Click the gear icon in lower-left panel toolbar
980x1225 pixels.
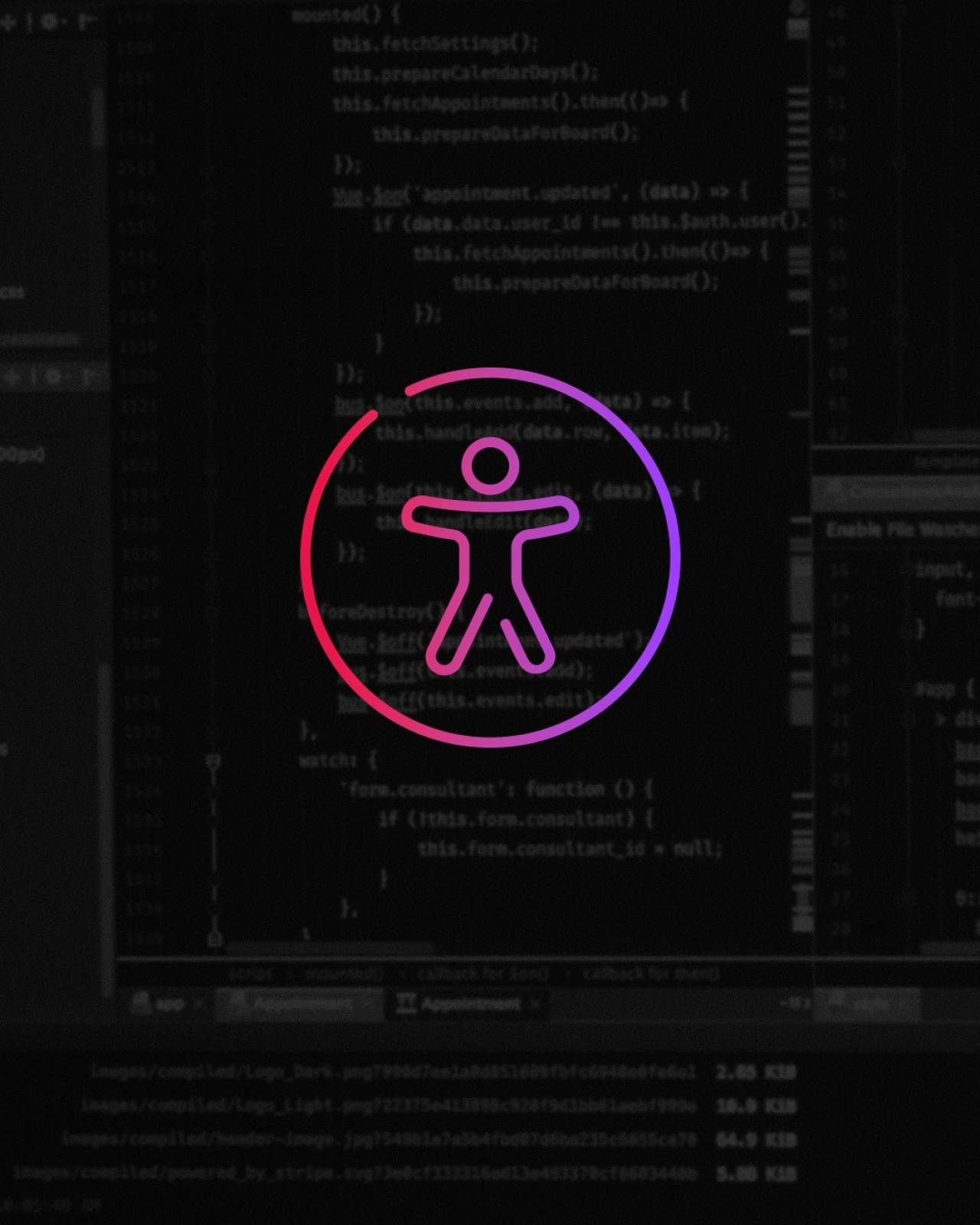[53, 376]
